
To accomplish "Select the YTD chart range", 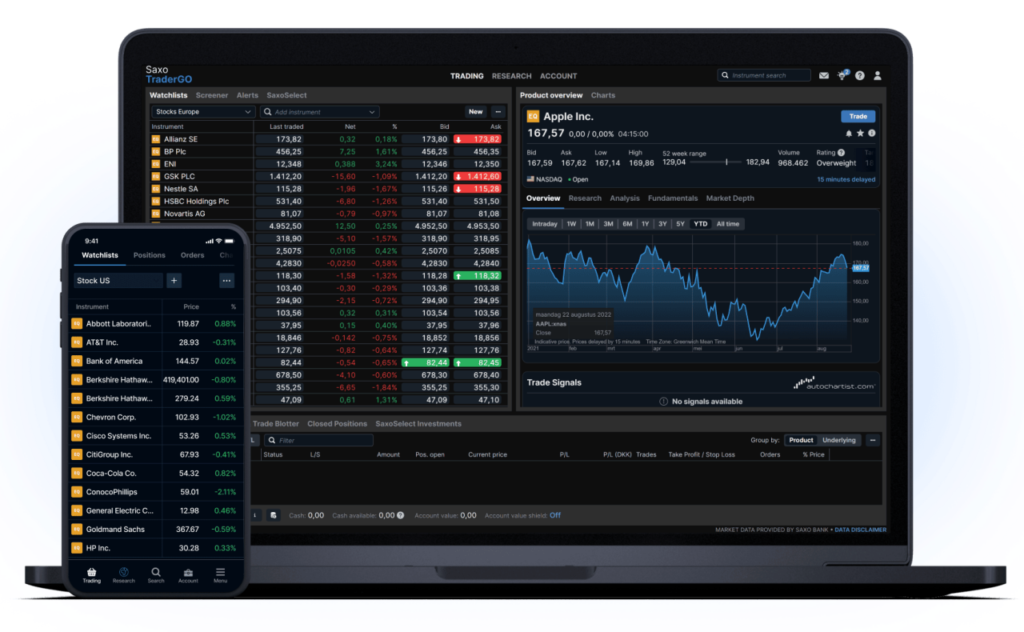I will 700,224.
